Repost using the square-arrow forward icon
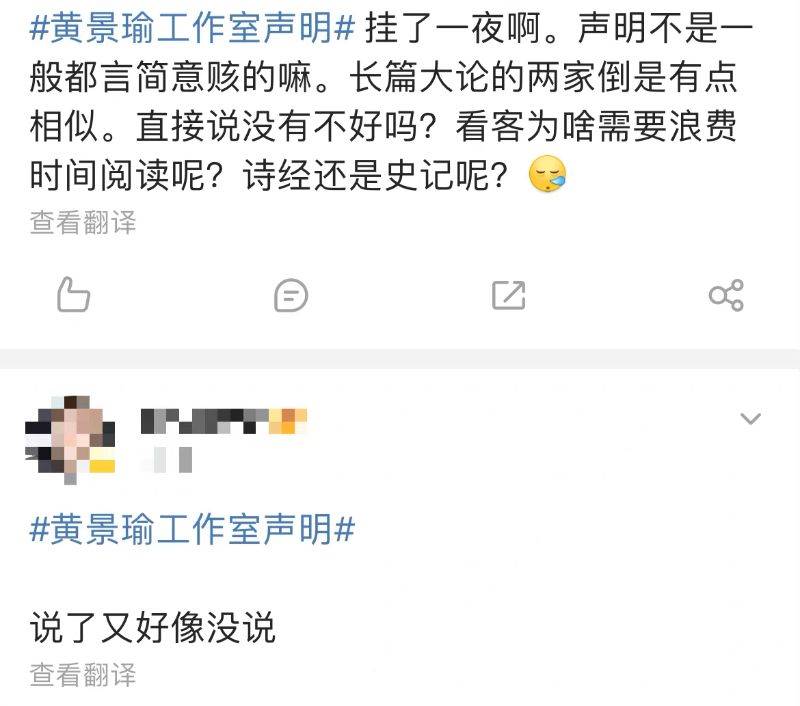Screen dimensions: 800x706 coord(509,295)
